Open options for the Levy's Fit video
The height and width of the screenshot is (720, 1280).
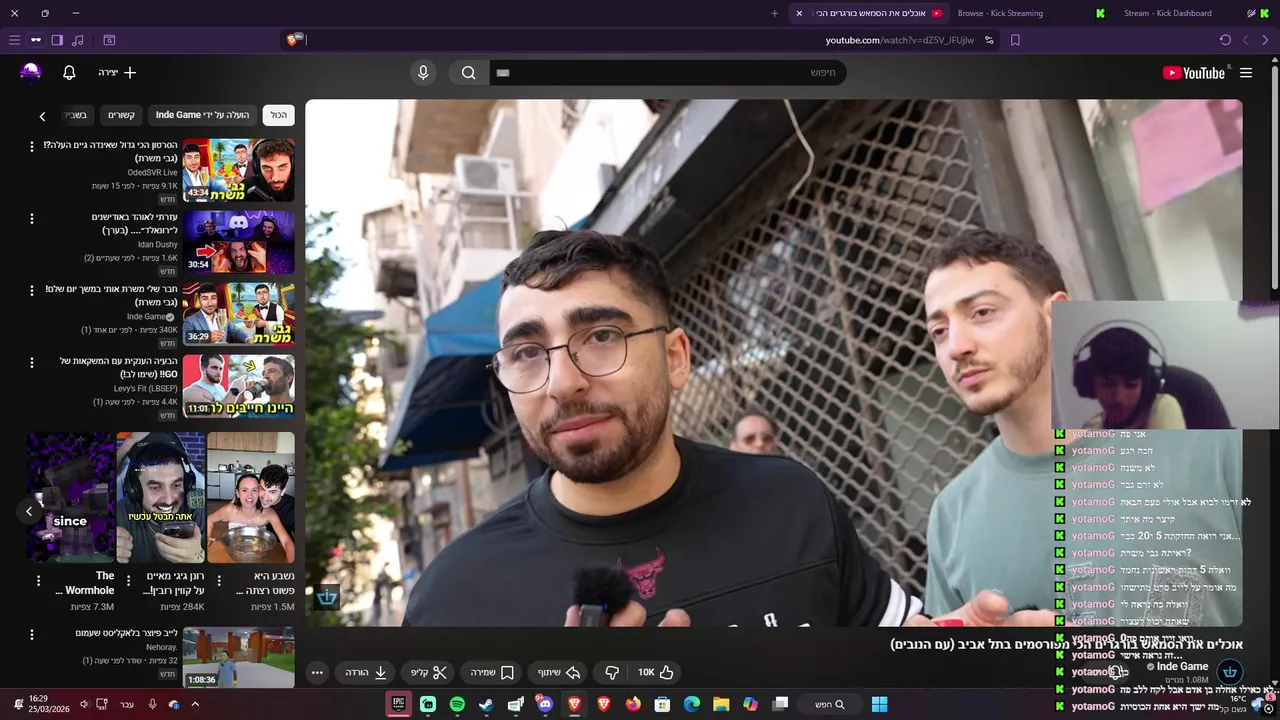(x=31, y=363)
